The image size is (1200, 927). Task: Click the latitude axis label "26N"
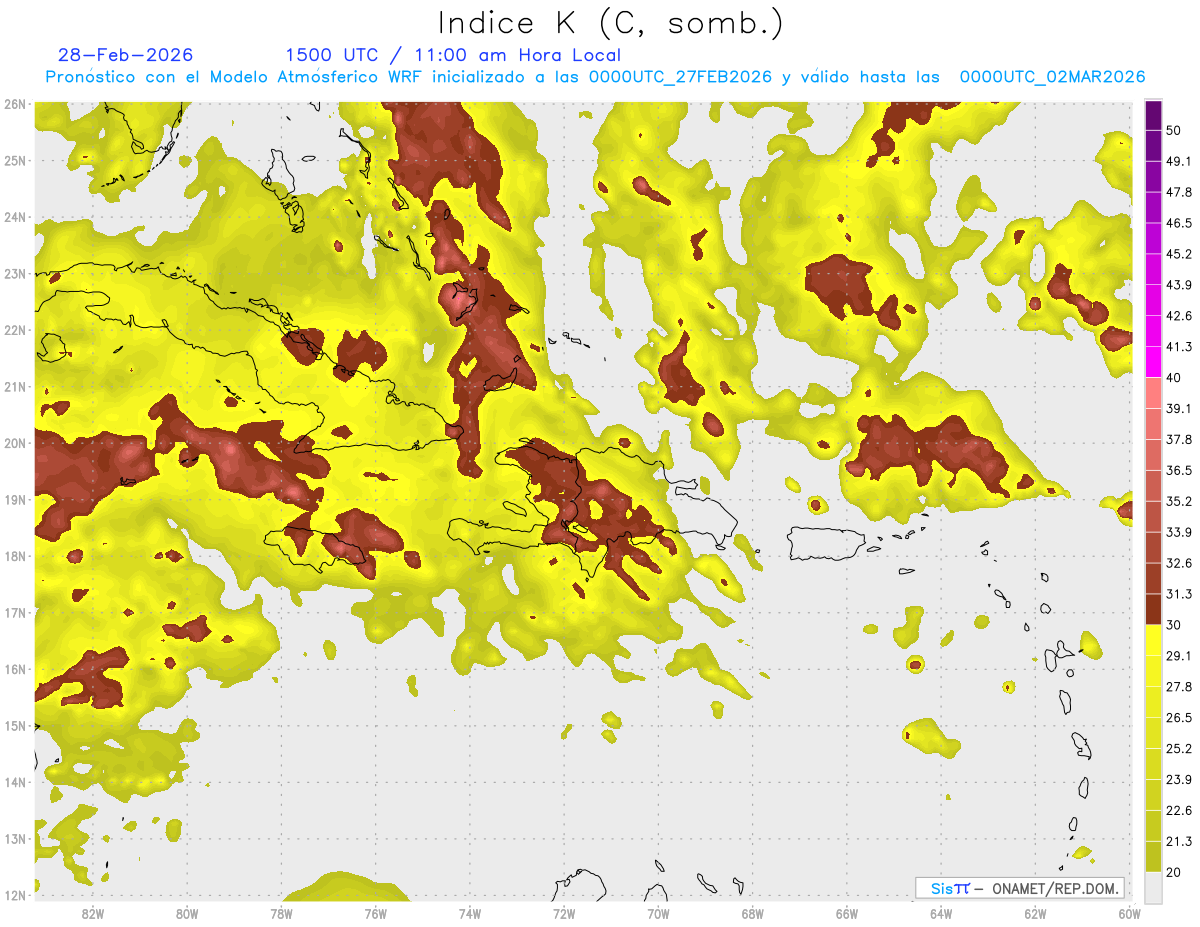point(15,104)
